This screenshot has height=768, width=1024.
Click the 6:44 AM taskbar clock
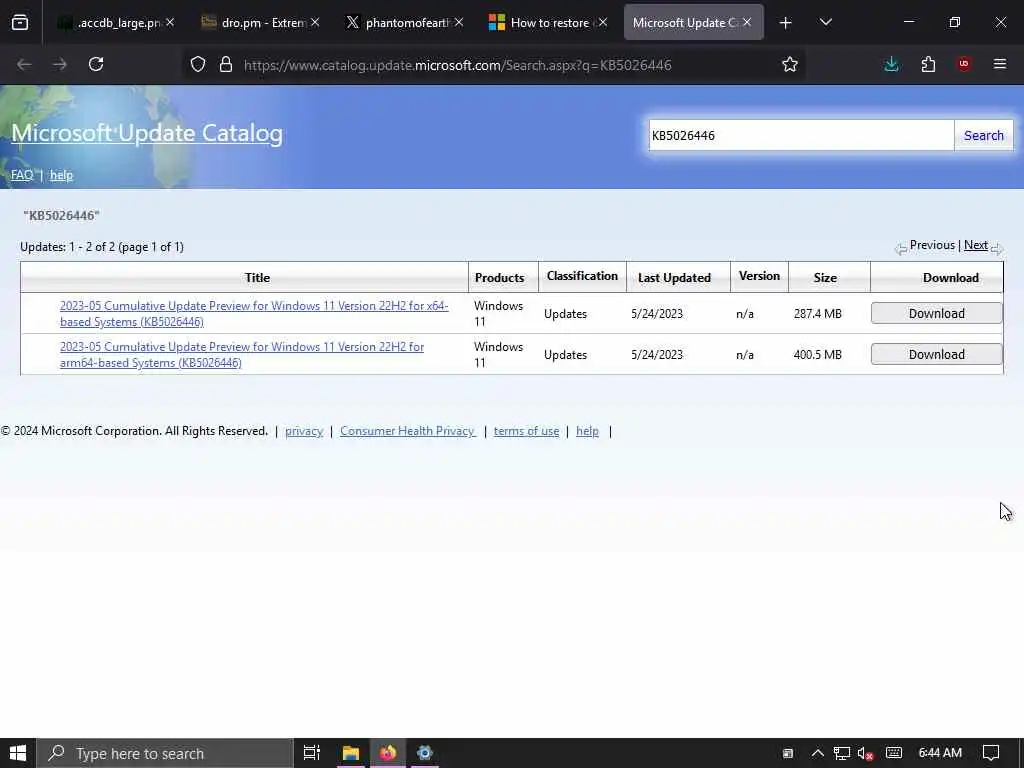coord(940,753)
